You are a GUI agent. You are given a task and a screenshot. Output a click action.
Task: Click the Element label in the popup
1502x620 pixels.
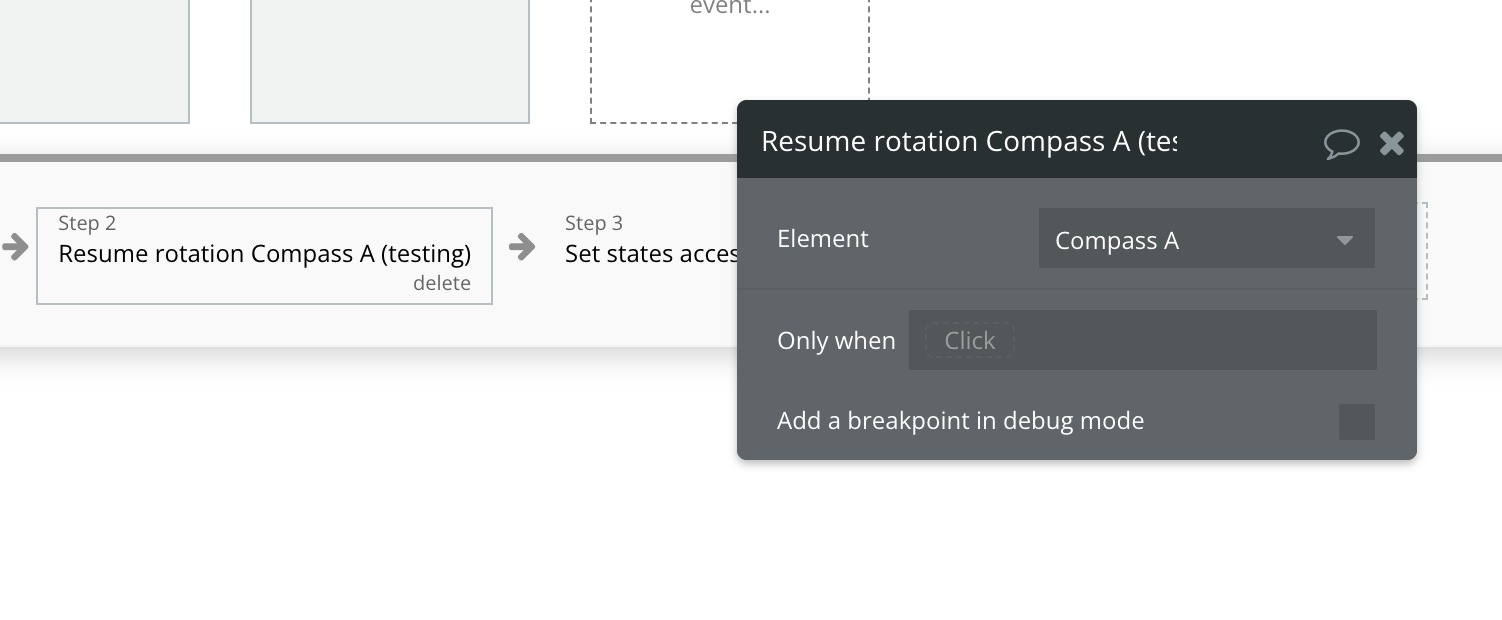(x=822, y=239)
